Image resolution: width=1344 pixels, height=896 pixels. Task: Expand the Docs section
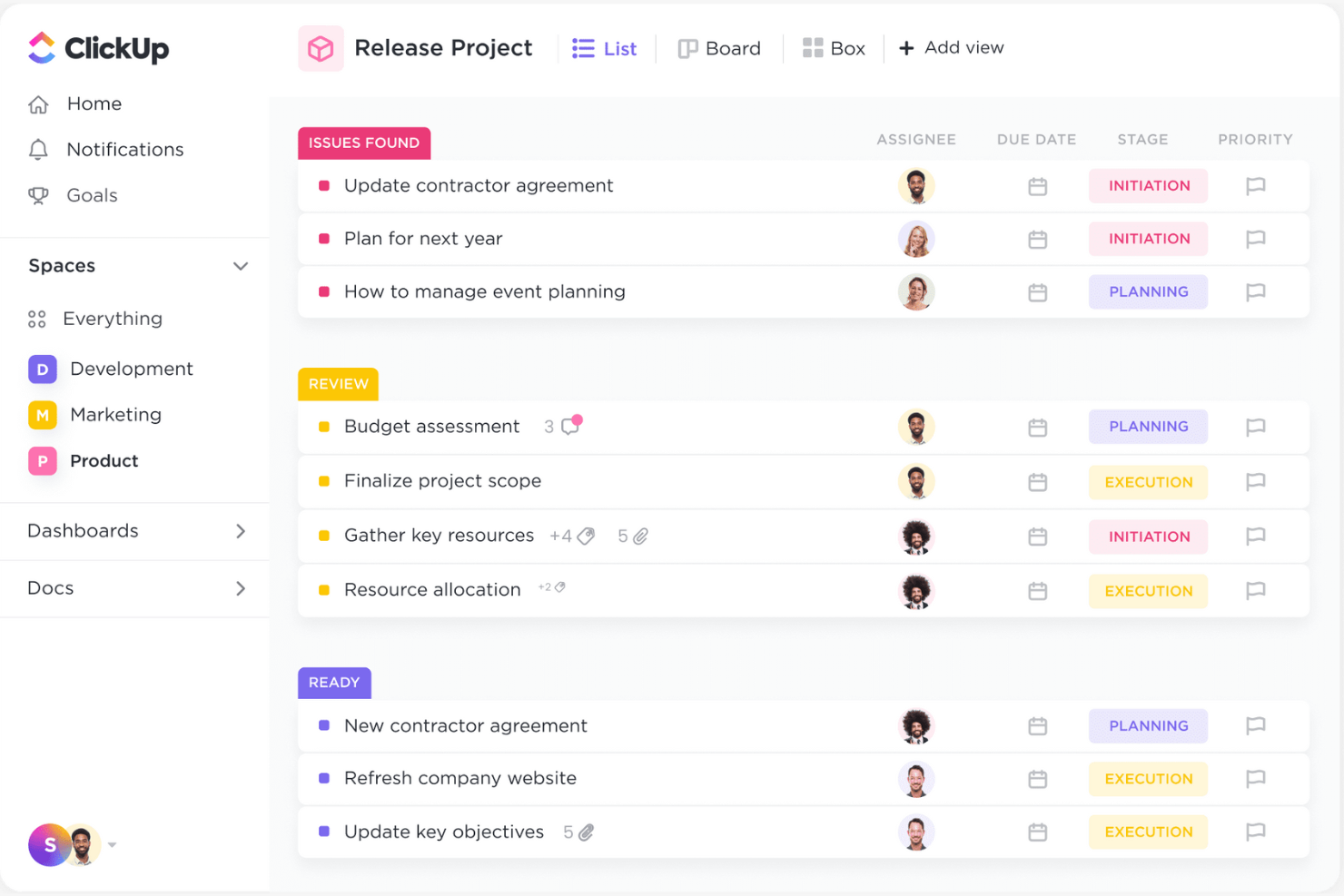pyautogui.click(x=241, y=588)
